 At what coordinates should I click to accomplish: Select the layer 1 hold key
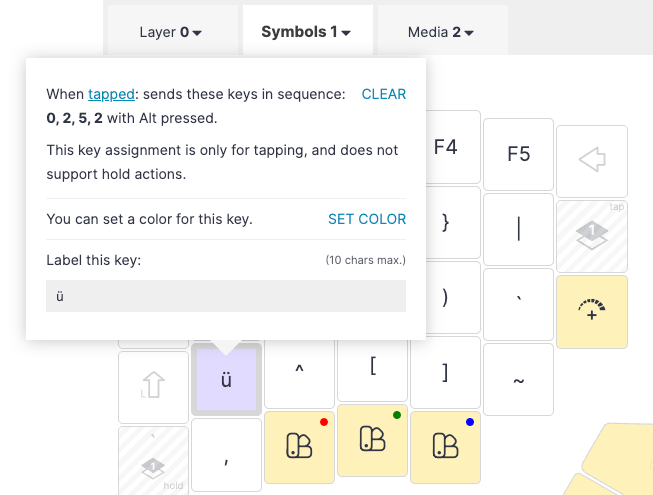[153, 460]
